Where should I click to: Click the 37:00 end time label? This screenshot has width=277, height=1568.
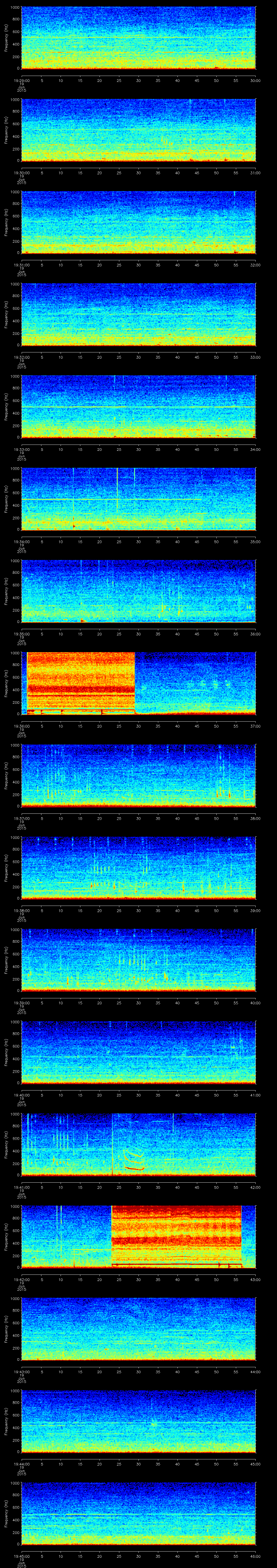(256, 726)
